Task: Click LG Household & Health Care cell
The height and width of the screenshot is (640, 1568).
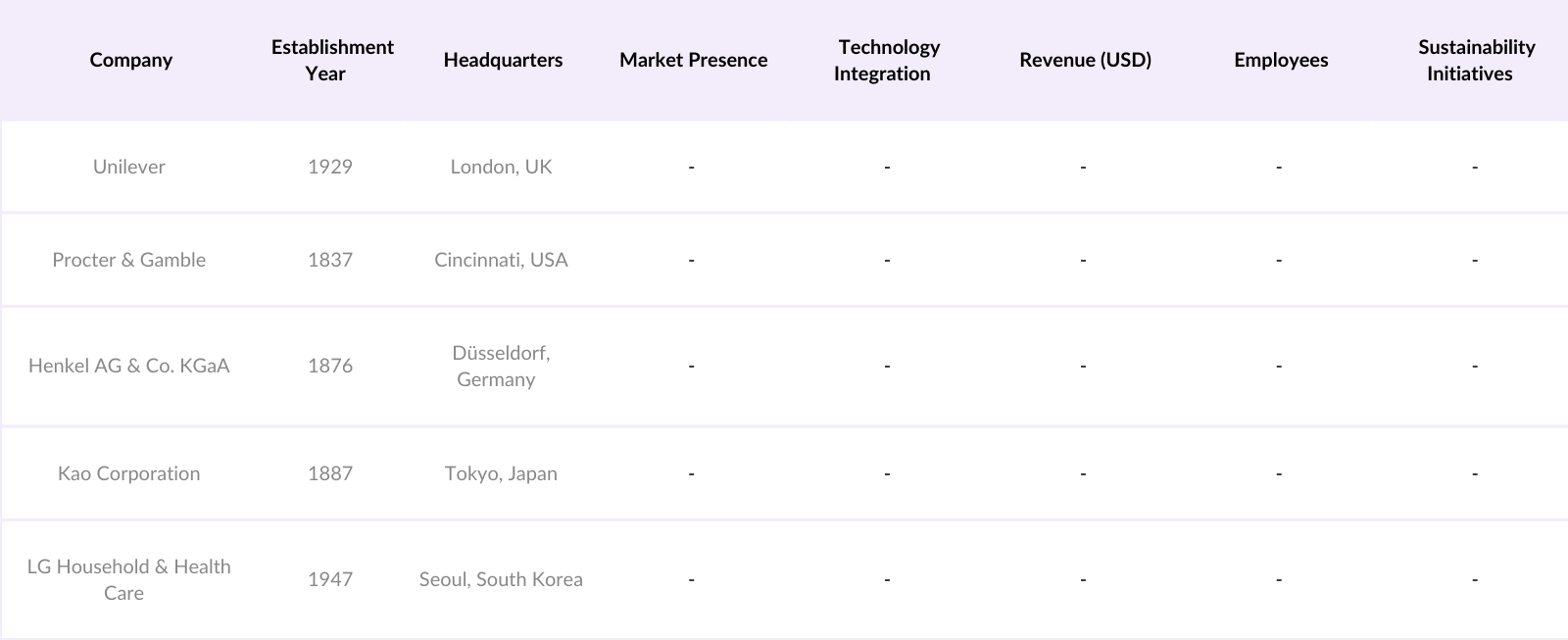Action: tap(129, 579)
